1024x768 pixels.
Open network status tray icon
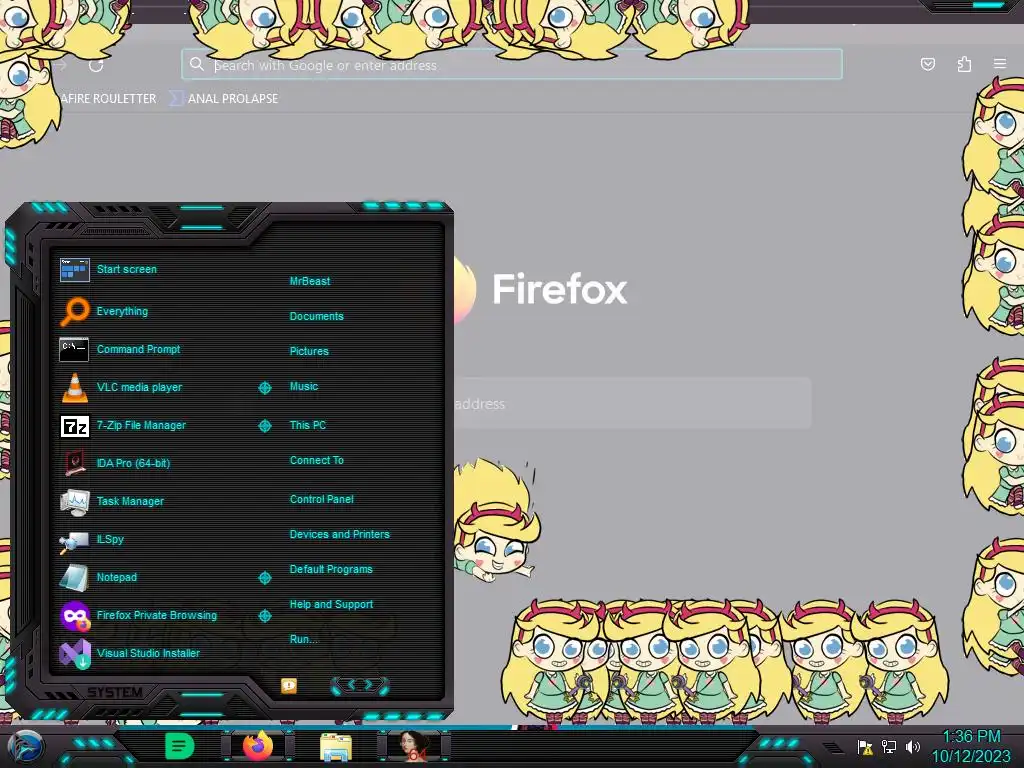889,746
